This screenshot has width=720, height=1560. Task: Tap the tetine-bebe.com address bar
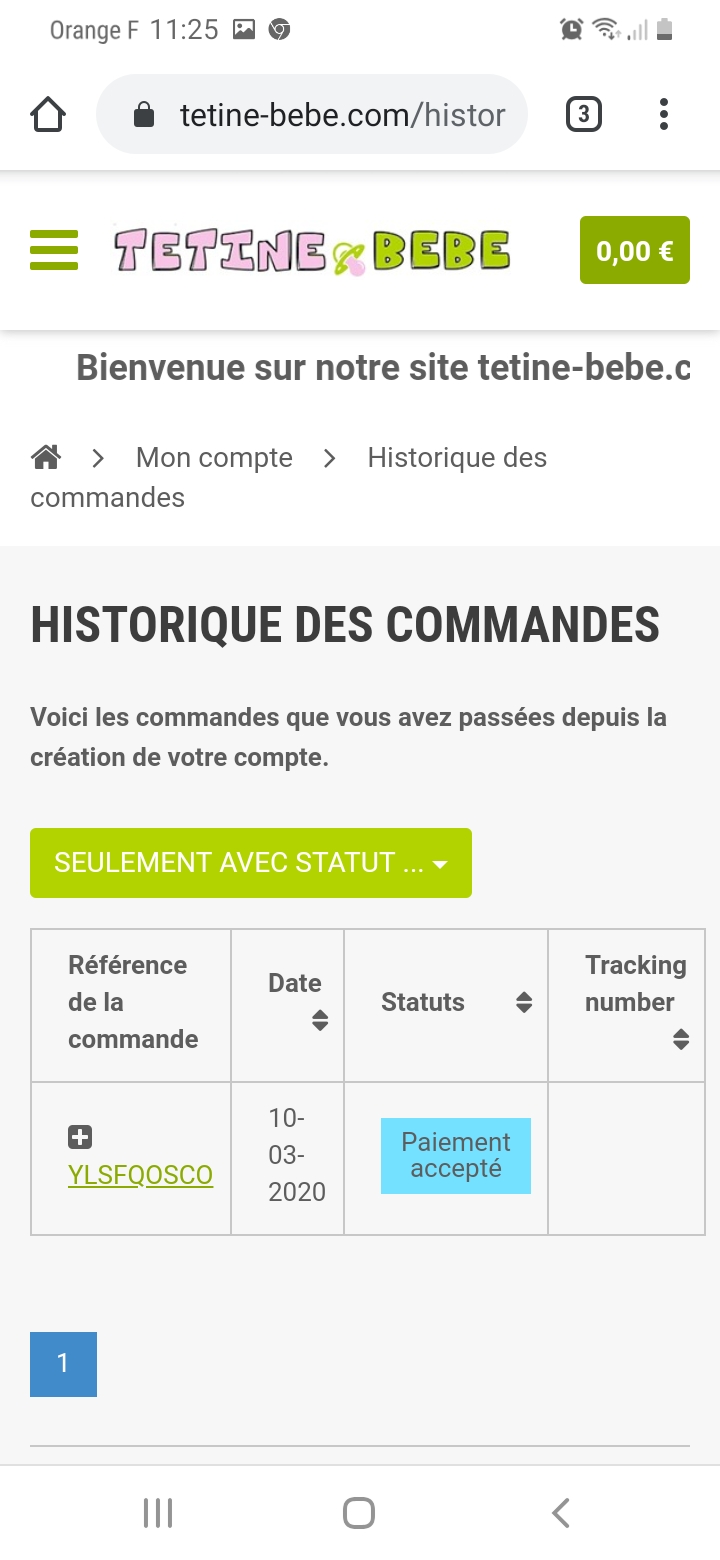click(x=340, y=115)
